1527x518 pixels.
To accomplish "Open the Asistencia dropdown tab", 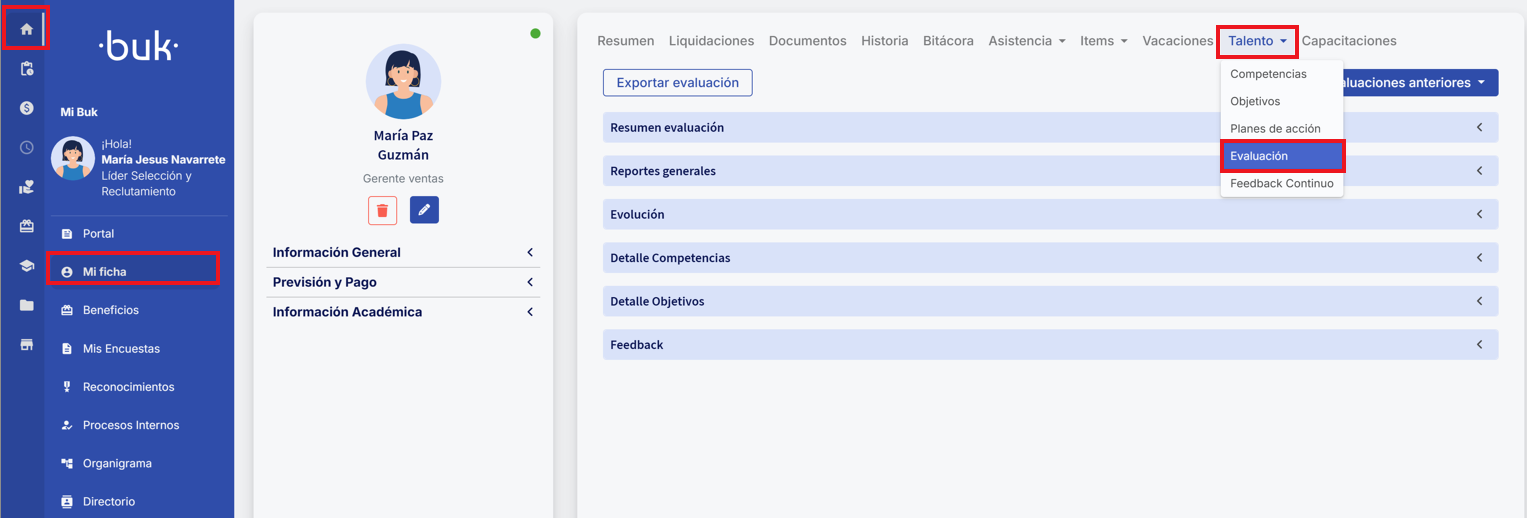I will (x=1026, y=41).
